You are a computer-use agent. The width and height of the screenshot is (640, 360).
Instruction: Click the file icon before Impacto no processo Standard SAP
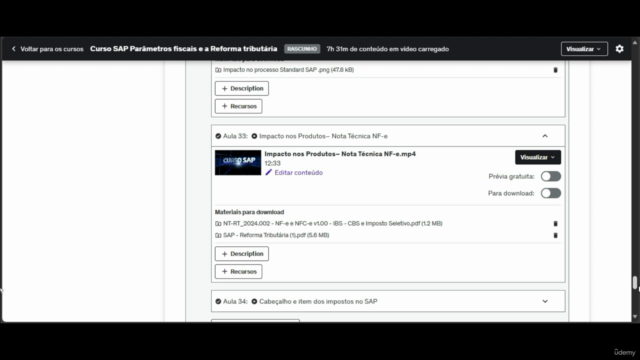point(218,70)
